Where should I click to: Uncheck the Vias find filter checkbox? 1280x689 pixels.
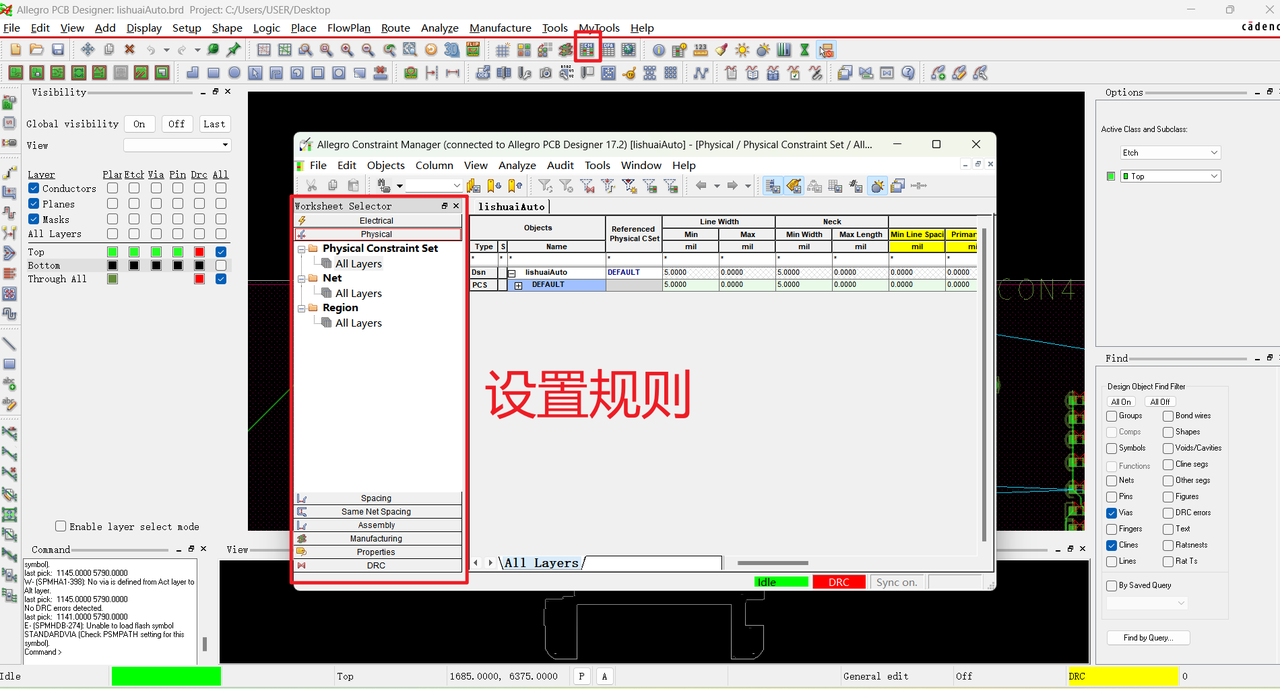[1112, 512]
